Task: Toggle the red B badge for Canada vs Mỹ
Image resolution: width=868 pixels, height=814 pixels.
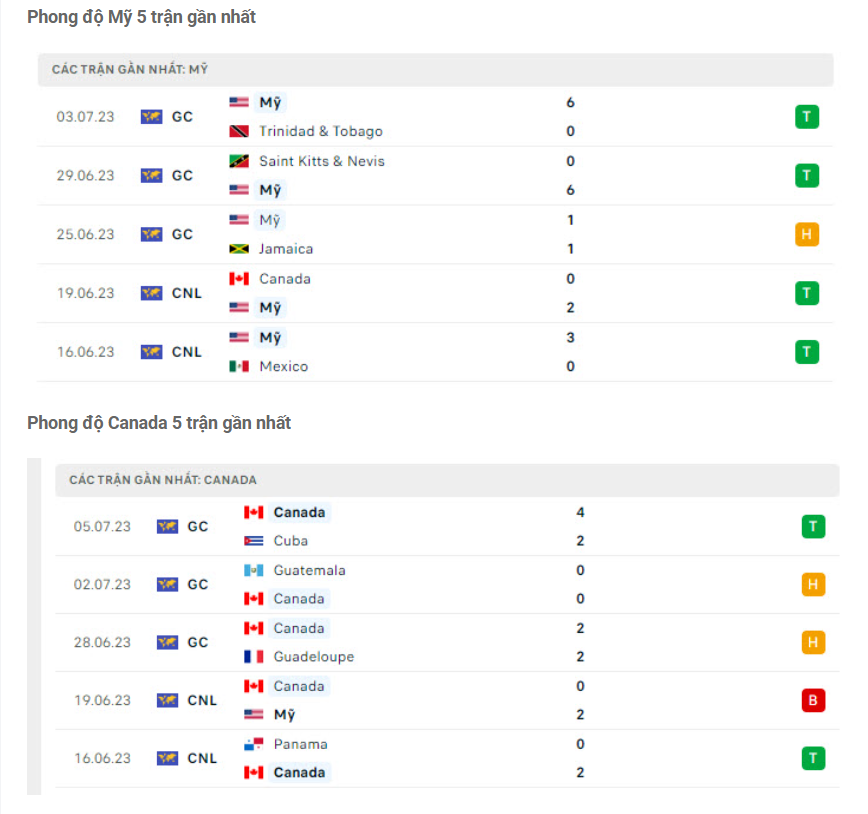Action: (x=813, y=700)
